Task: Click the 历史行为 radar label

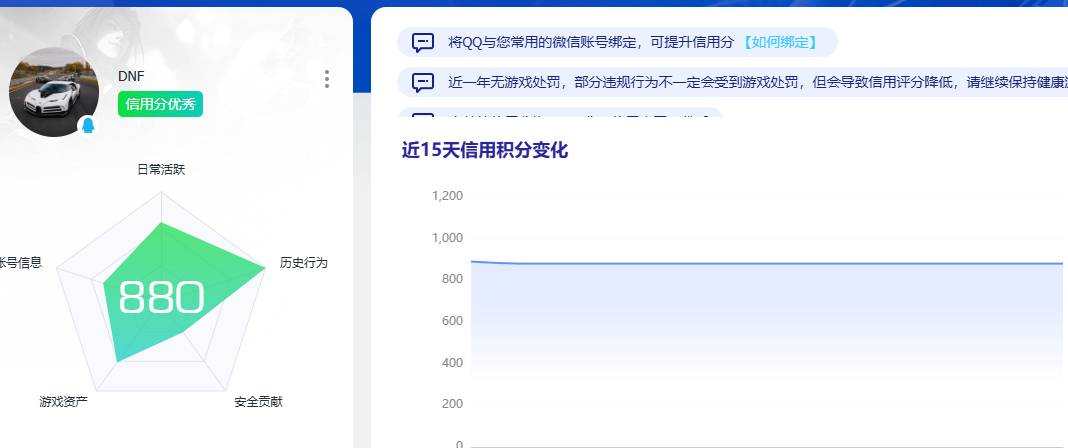Action: pyautogui.click(x=303, y=263)
